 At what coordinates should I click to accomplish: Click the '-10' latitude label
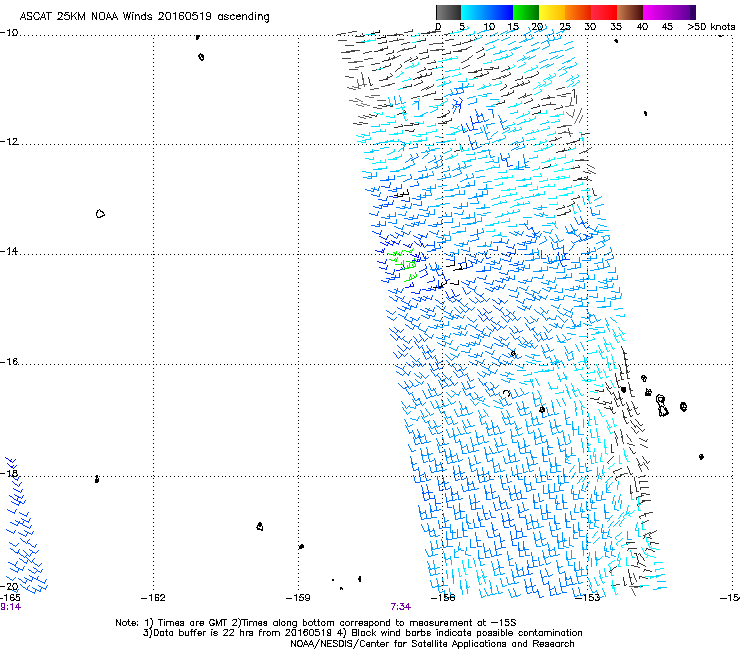(9, 33)
